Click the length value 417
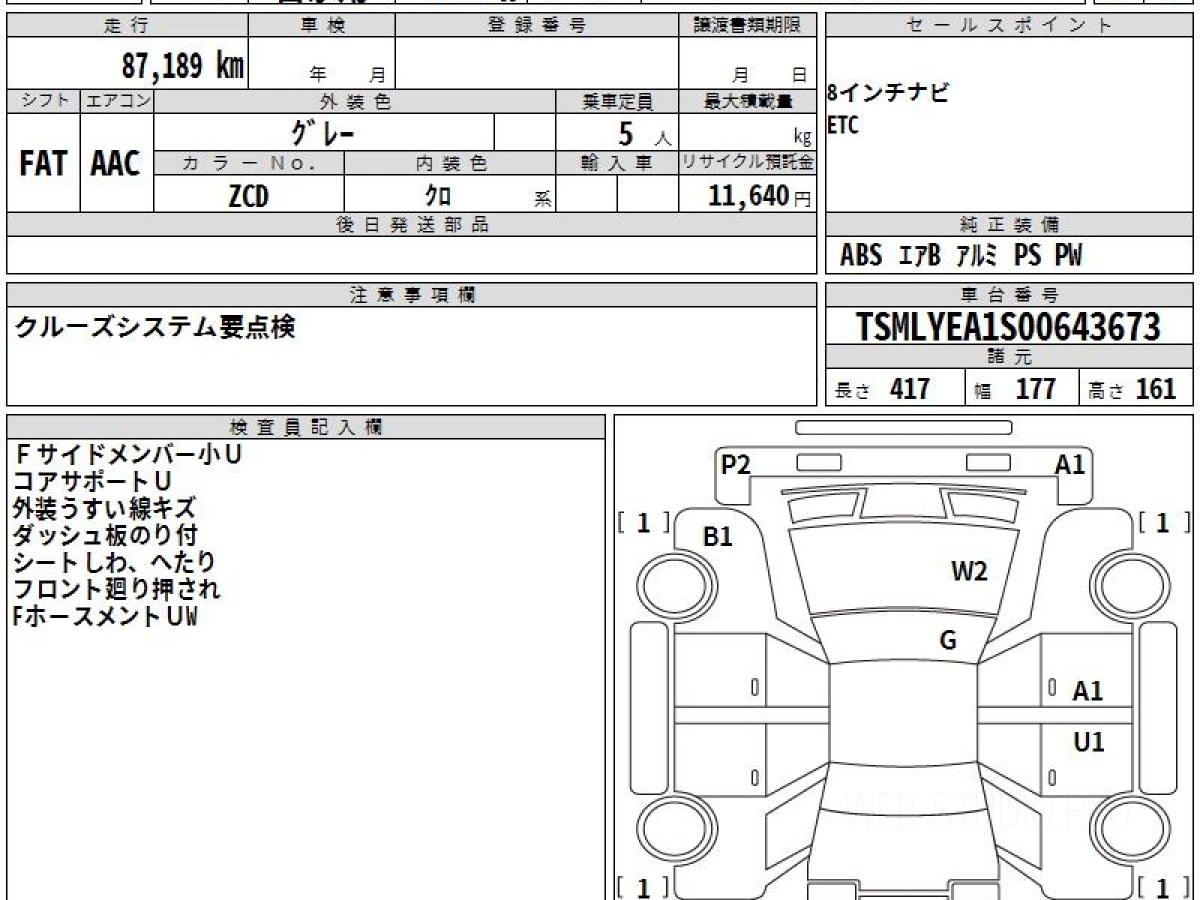Viewport: 1200px width, 900px height. 910,389
